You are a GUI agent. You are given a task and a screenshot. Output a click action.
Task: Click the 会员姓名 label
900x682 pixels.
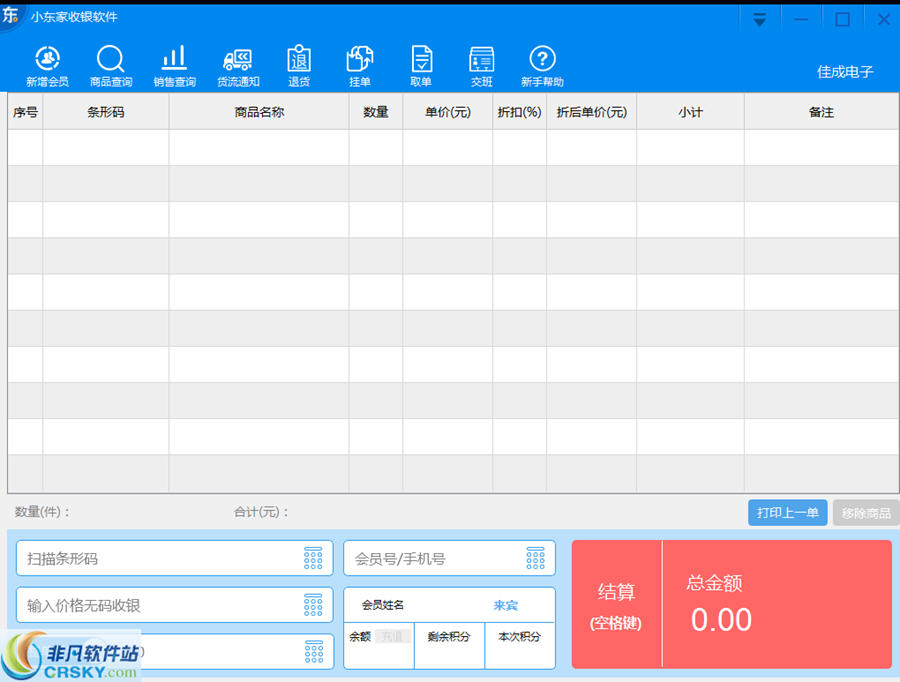383,605
